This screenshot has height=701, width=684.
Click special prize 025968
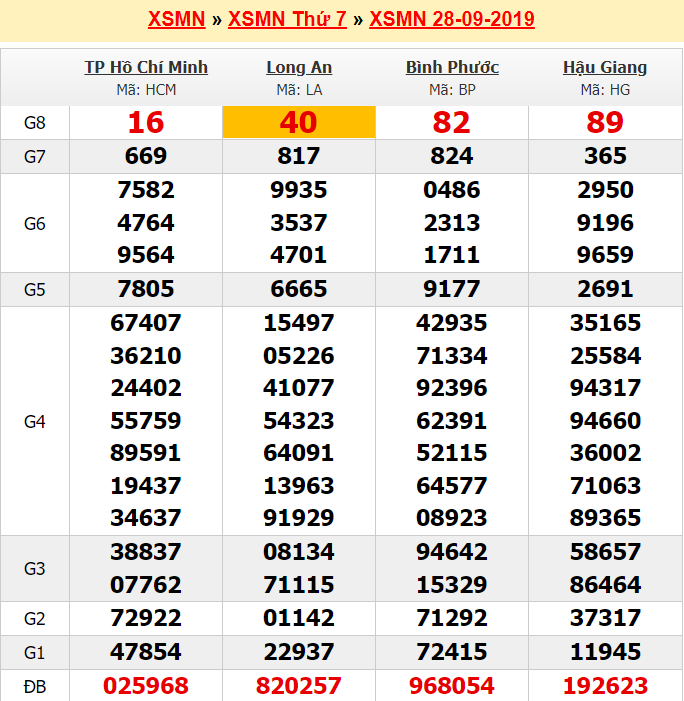tap(146, 686)
